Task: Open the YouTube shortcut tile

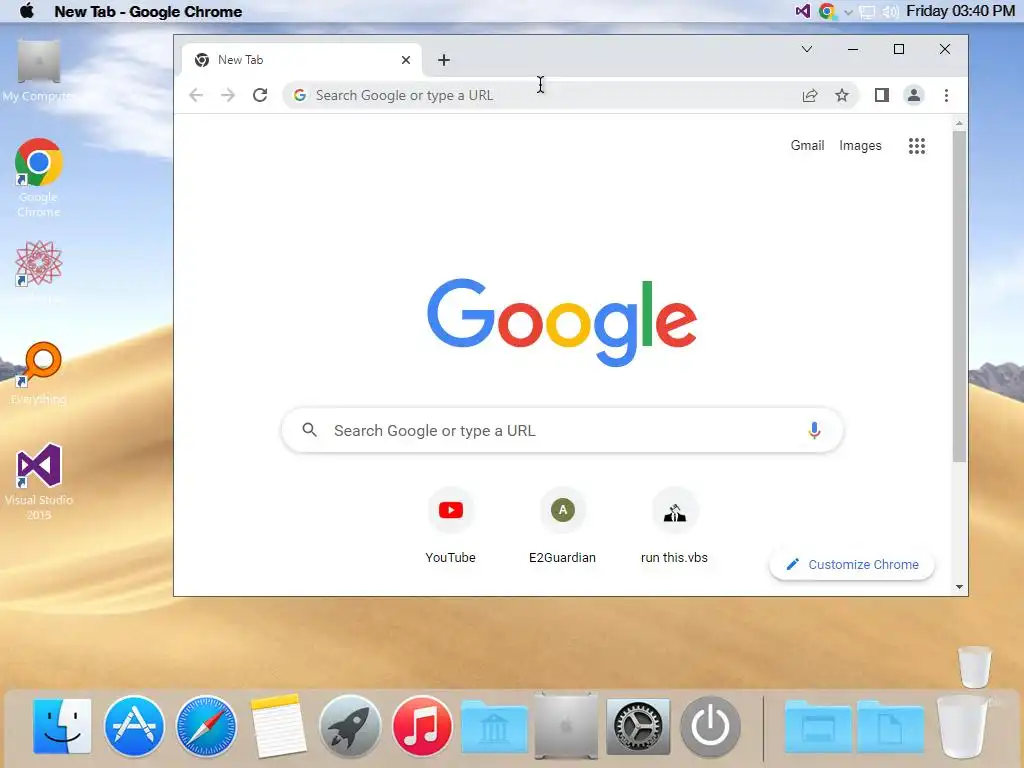Action: coord(451,526)
